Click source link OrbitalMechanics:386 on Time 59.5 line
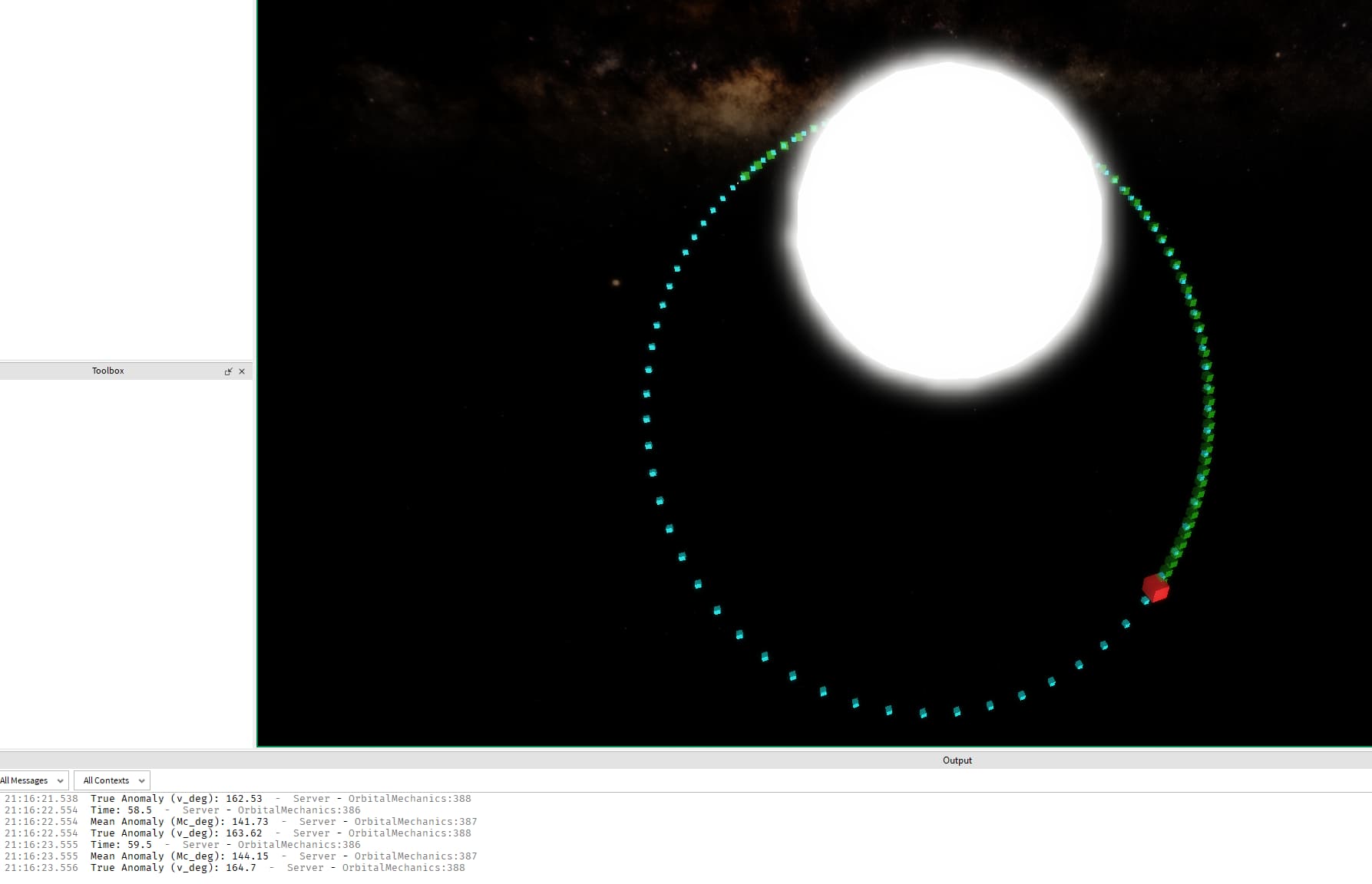The image size is (1372, 884). (x=299, y=845)
